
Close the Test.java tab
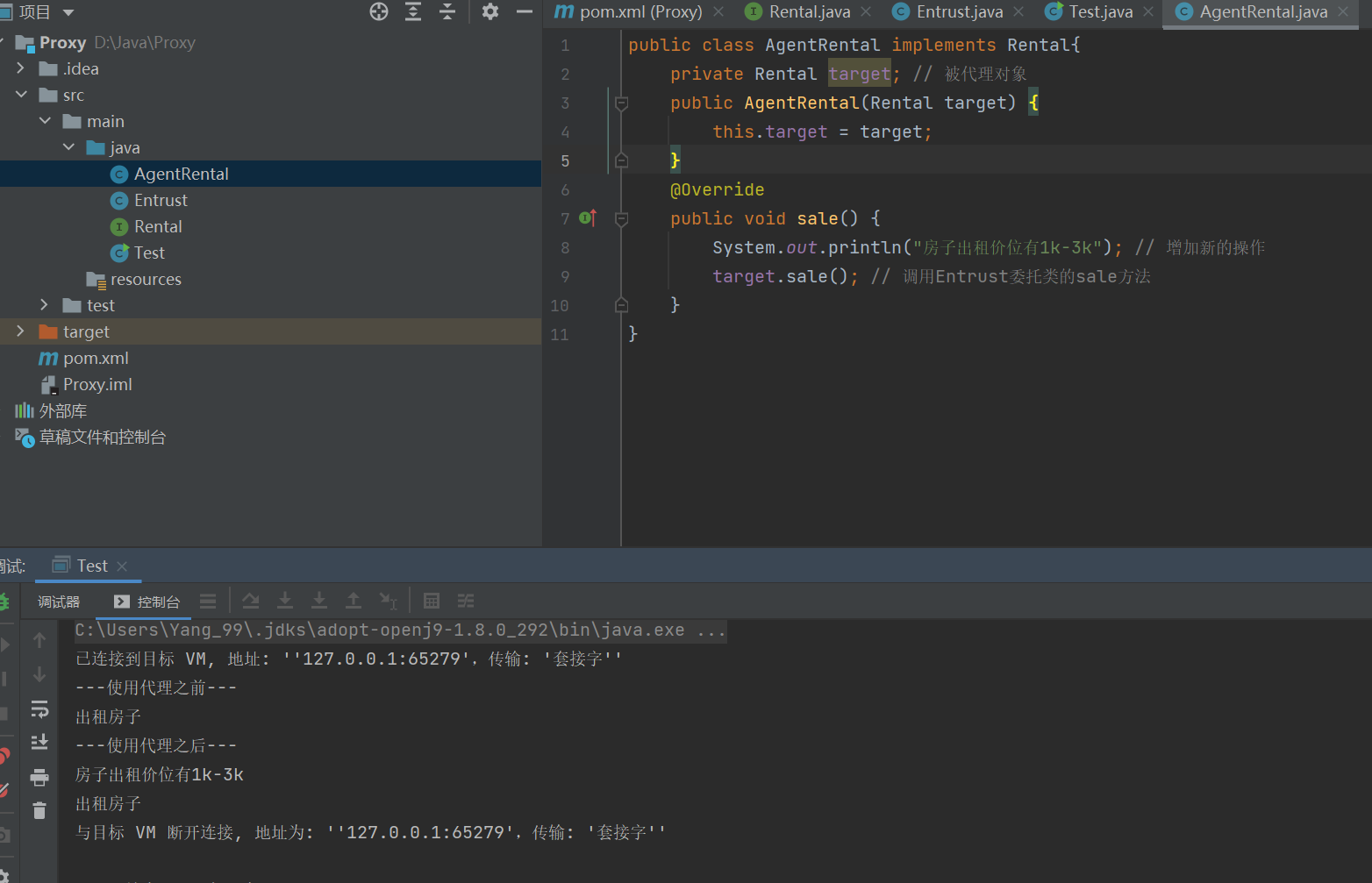click(1148, 11)
